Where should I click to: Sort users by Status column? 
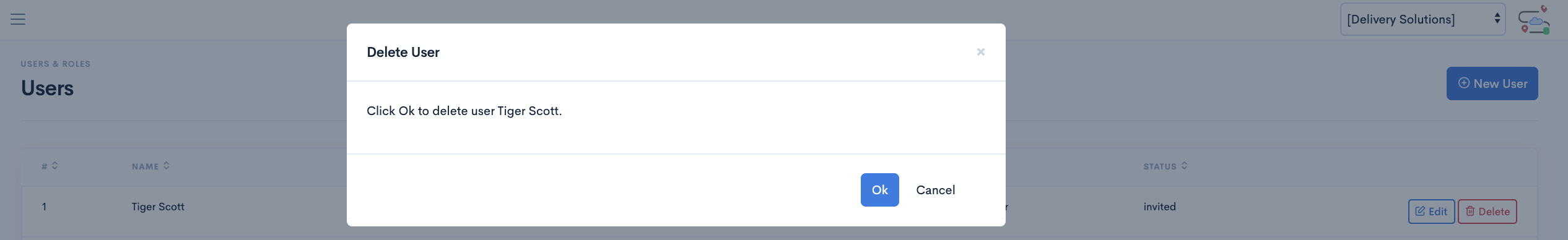pyautogui.click(x=1165, y=166)
